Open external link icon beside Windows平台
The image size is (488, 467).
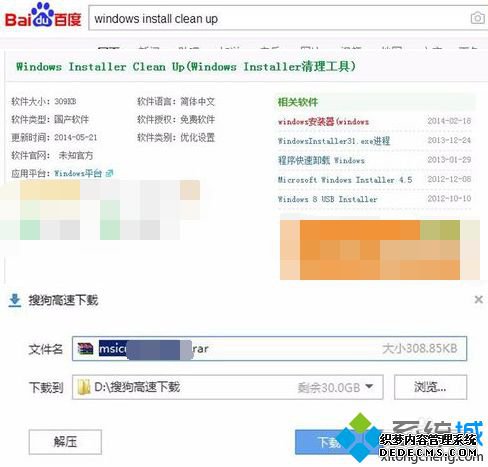point(109,173)
